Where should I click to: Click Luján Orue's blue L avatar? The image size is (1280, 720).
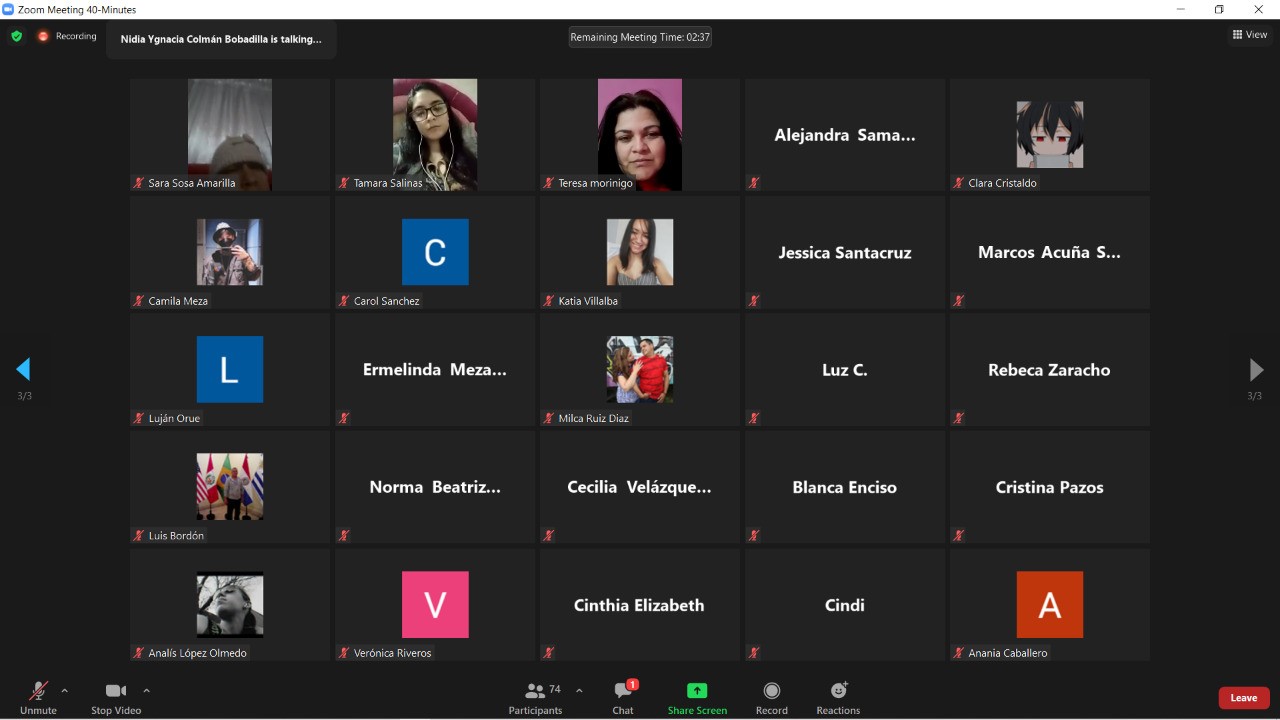click(230, 369)
